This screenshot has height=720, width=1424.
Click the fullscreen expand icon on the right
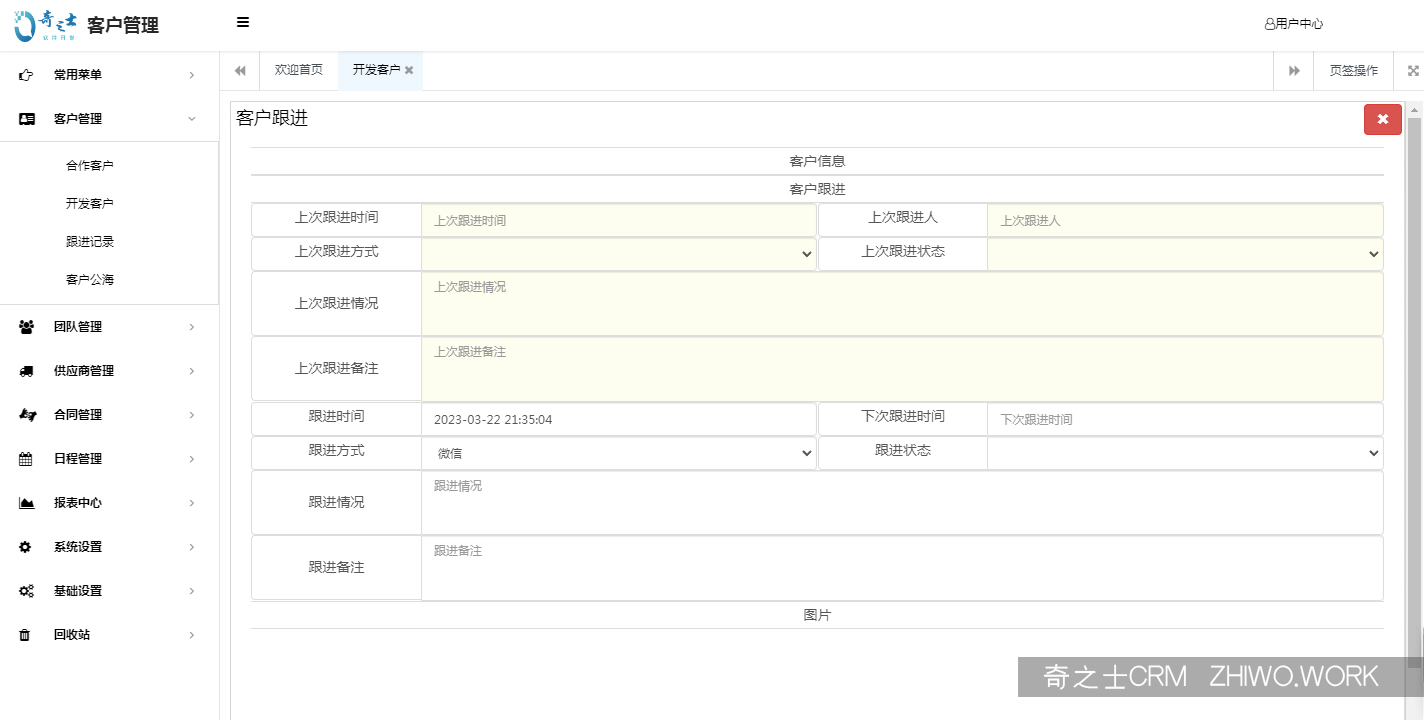pyautogui.click(x=1411, y=70)
